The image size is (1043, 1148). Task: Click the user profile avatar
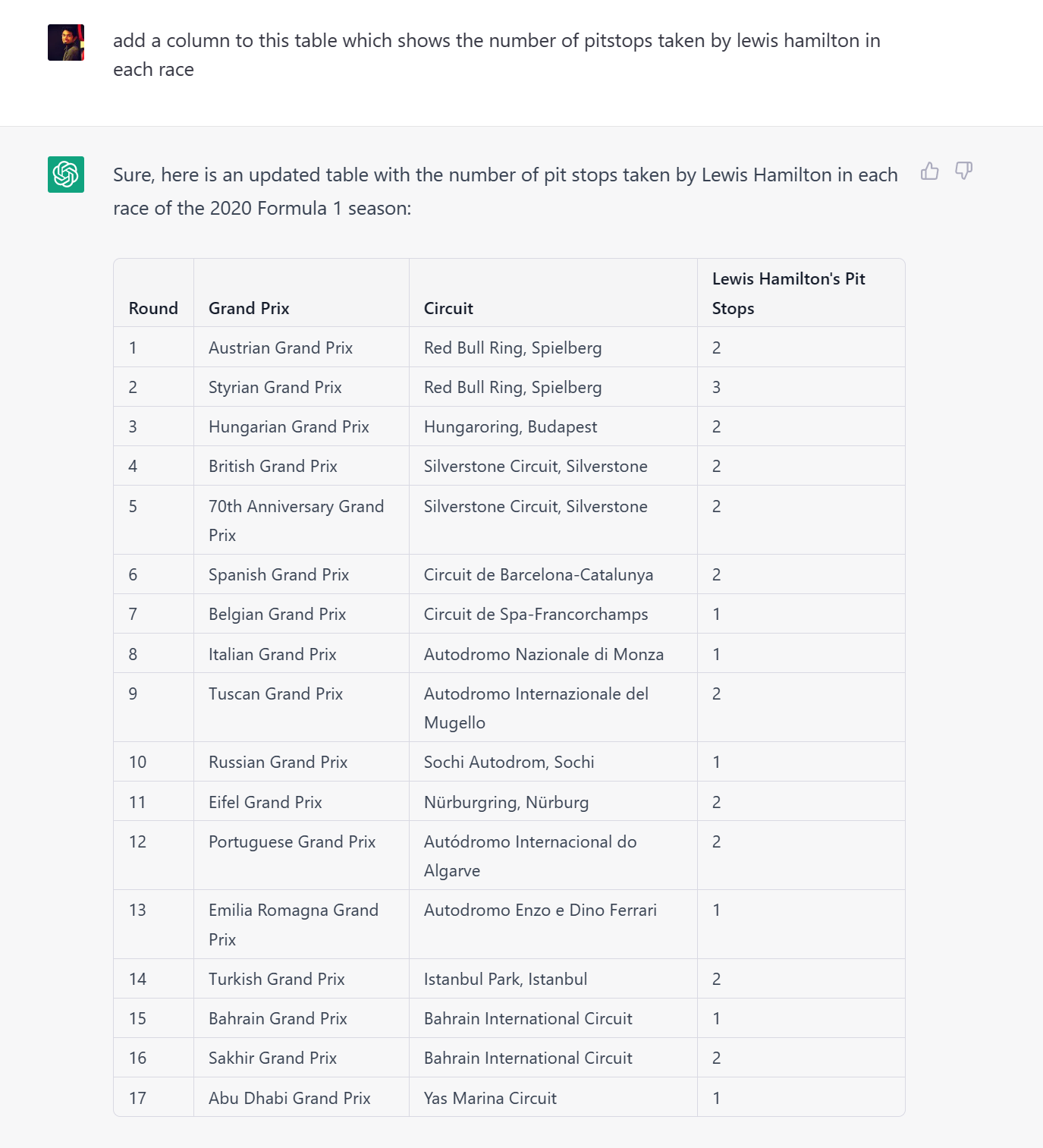tap(66, 42)
